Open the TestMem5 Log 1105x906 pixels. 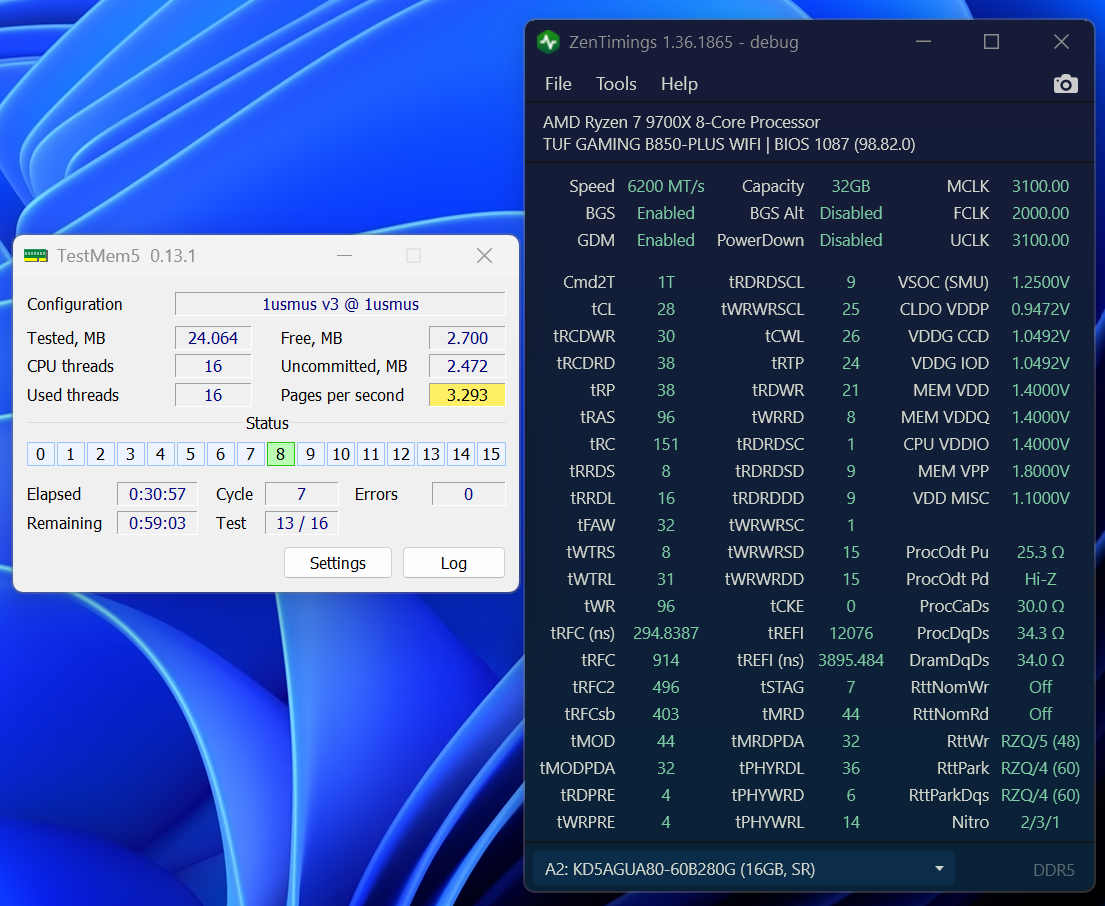(454, 563)
